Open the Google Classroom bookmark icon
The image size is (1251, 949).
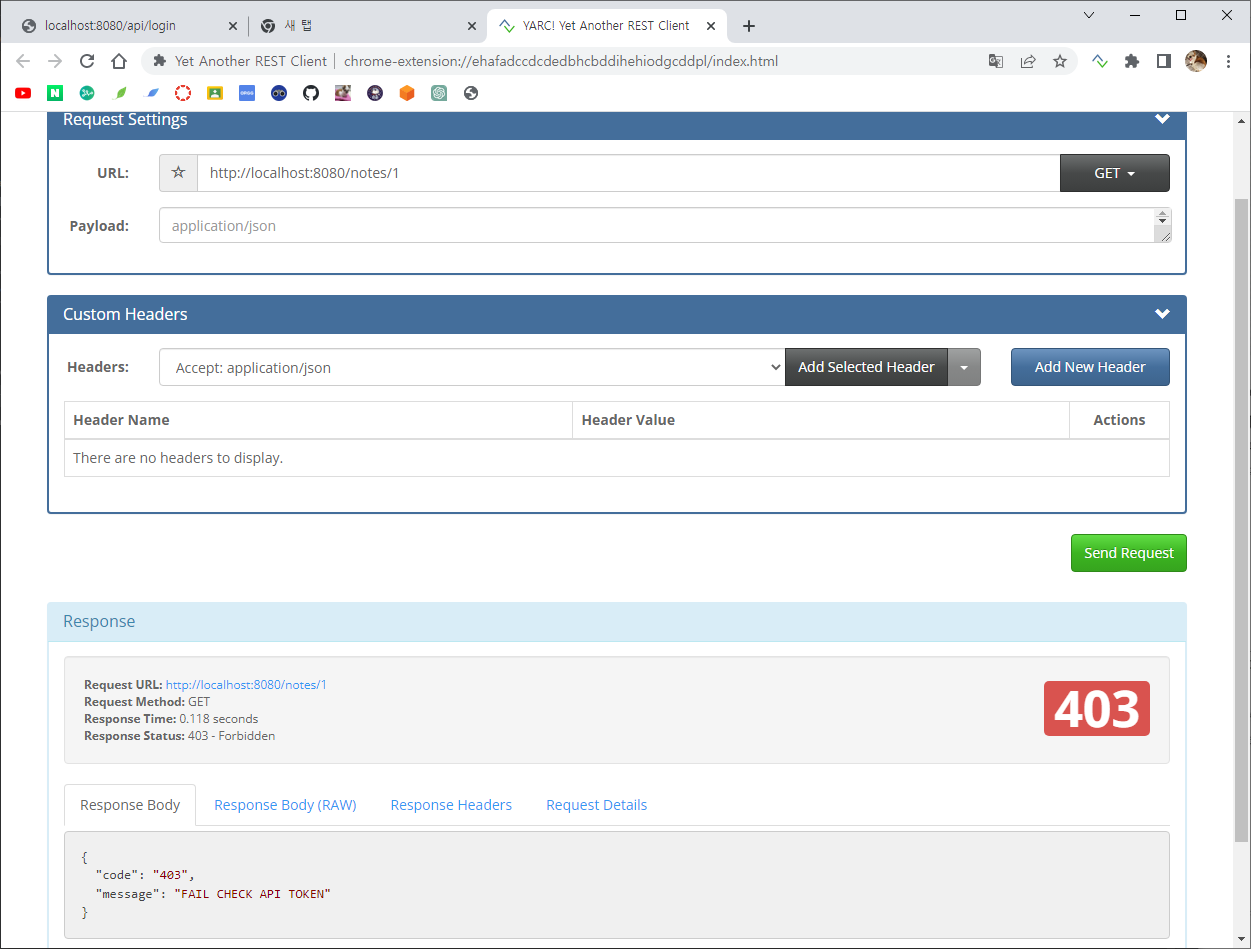[x=215, y=93]
